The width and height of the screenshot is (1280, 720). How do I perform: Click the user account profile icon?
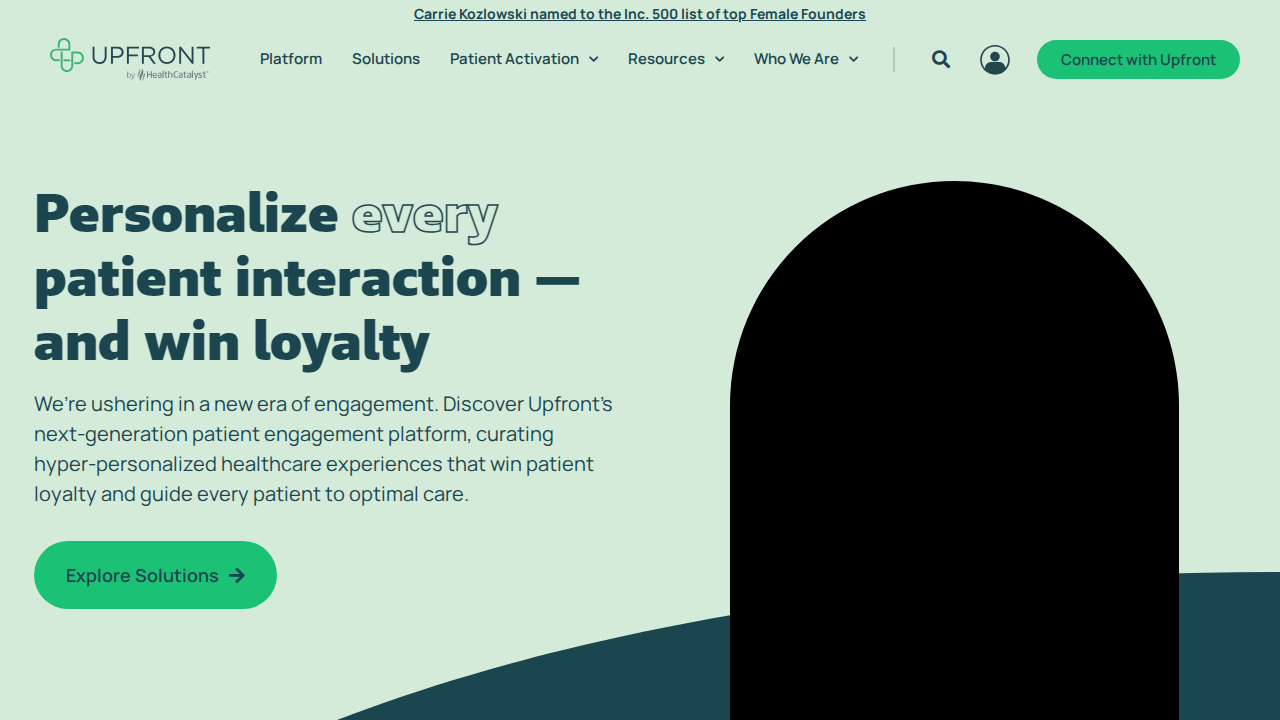[x=995, y=60]
